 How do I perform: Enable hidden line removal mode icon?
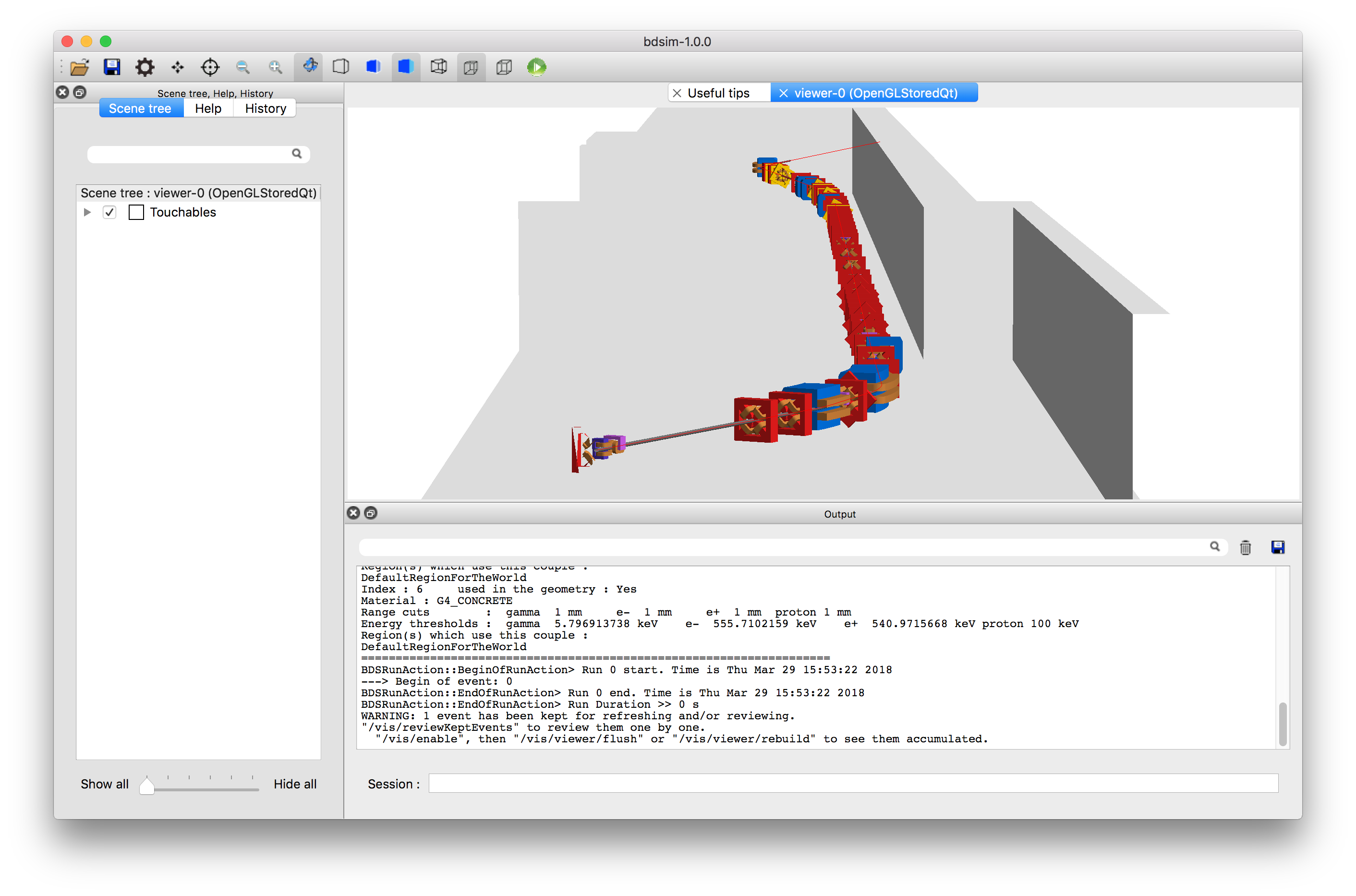(x=340, y=67)
